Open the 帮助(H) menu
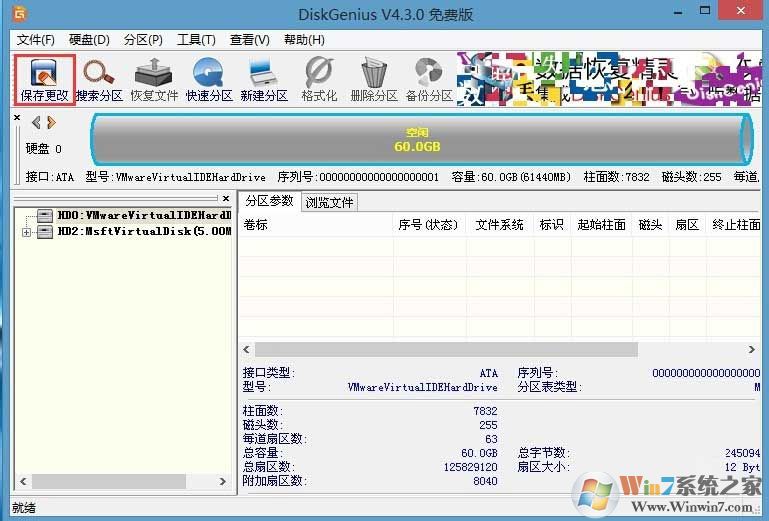769x521 pixels. click(x=304, y=40)
